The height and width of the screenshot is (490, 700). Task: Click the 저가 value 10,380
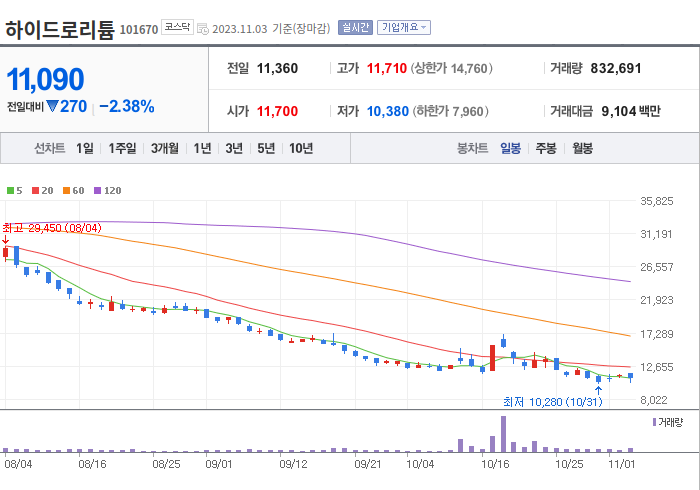[x=388, y=111]
